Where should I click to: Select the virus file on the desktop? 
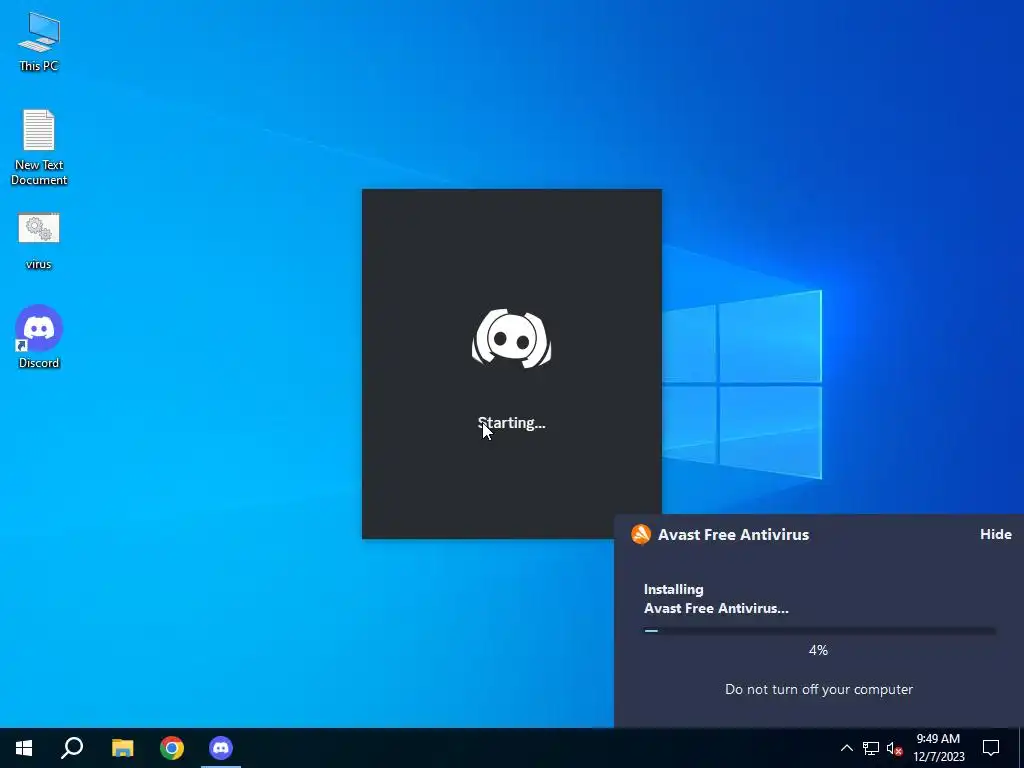coord(39,241)
